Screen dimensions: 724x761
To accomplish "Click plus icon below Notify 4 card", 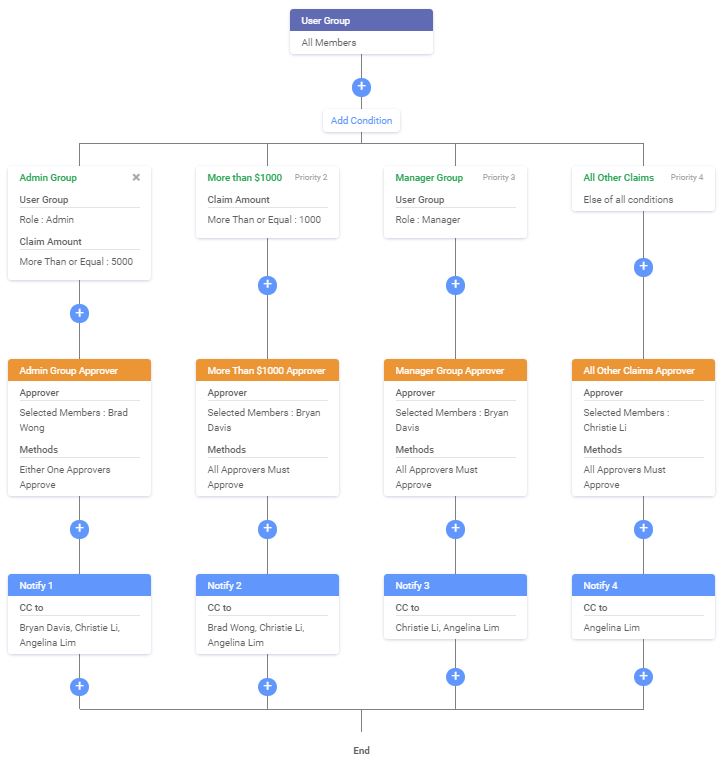I will click(x=644, y=677).
